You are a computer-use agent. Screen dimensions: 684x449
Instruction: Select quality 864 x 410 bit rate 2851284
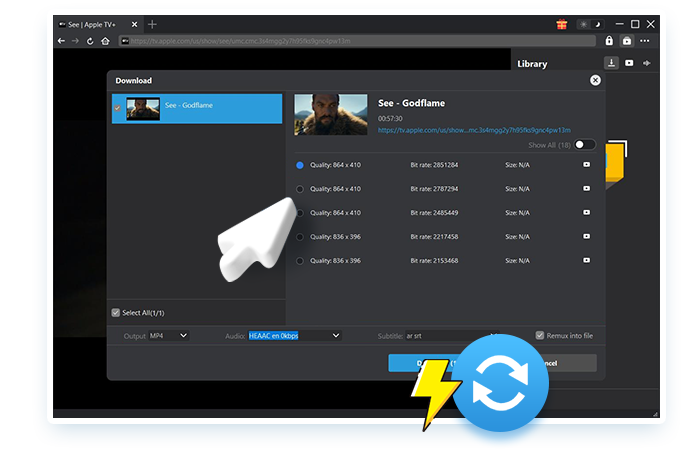click(300, 165)
